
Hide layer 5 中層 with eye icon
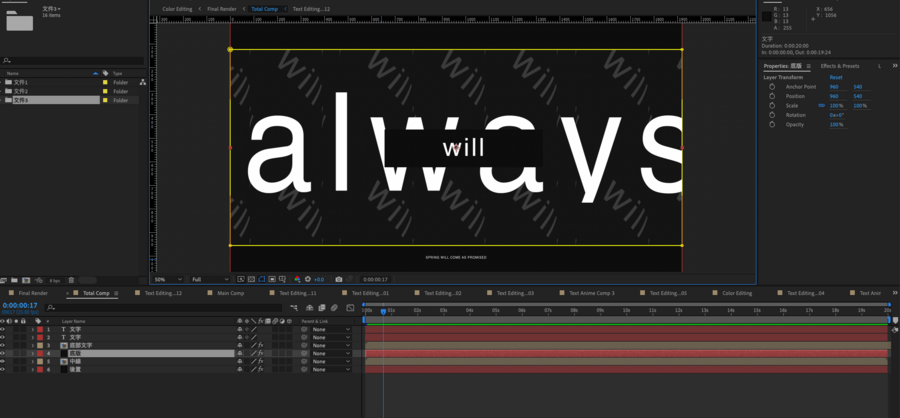tap(2, 361)
